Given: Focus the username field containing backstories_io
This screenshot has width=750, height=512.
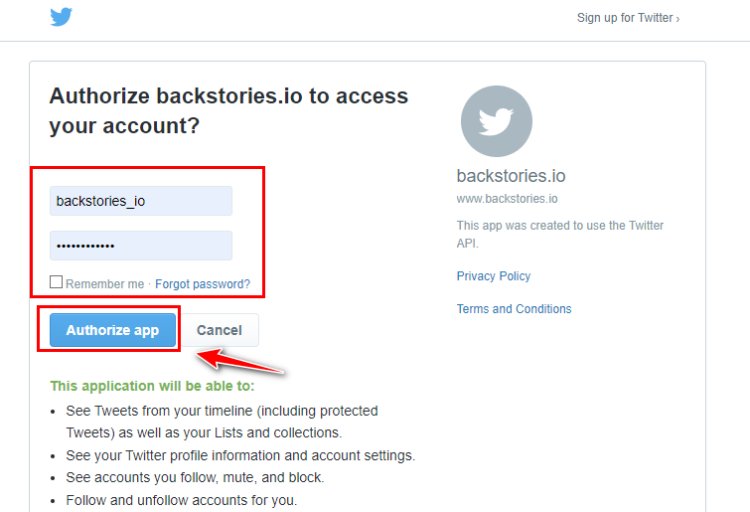Looking at the screenshot, I should 141,201.
